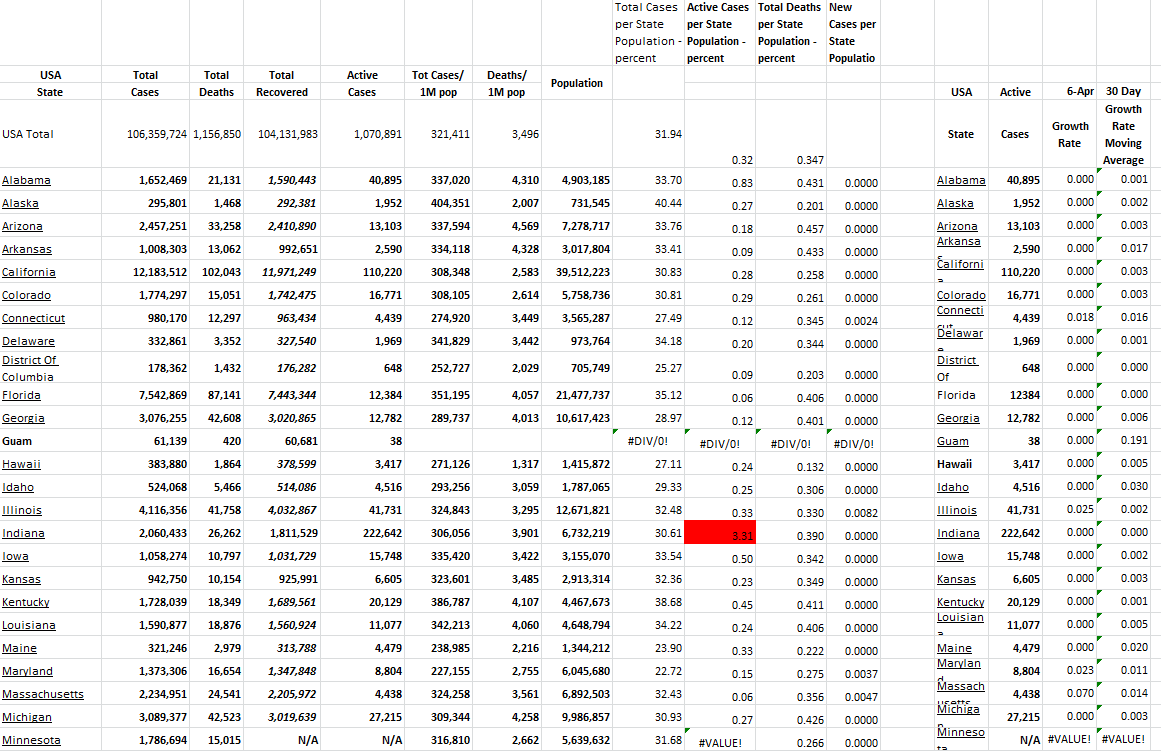1161x751 pixels.
Task: Open the Louisiana state hyperlink
Action: pyautogui.click(x=29, y=625)
